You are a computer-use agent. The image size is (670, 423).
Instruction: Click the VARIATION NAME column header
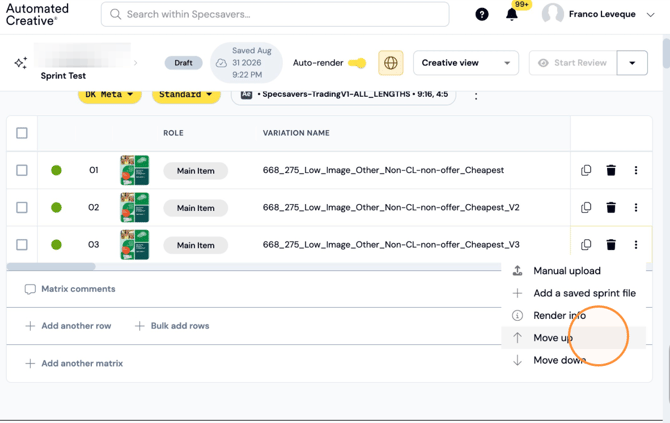(296, 133)
